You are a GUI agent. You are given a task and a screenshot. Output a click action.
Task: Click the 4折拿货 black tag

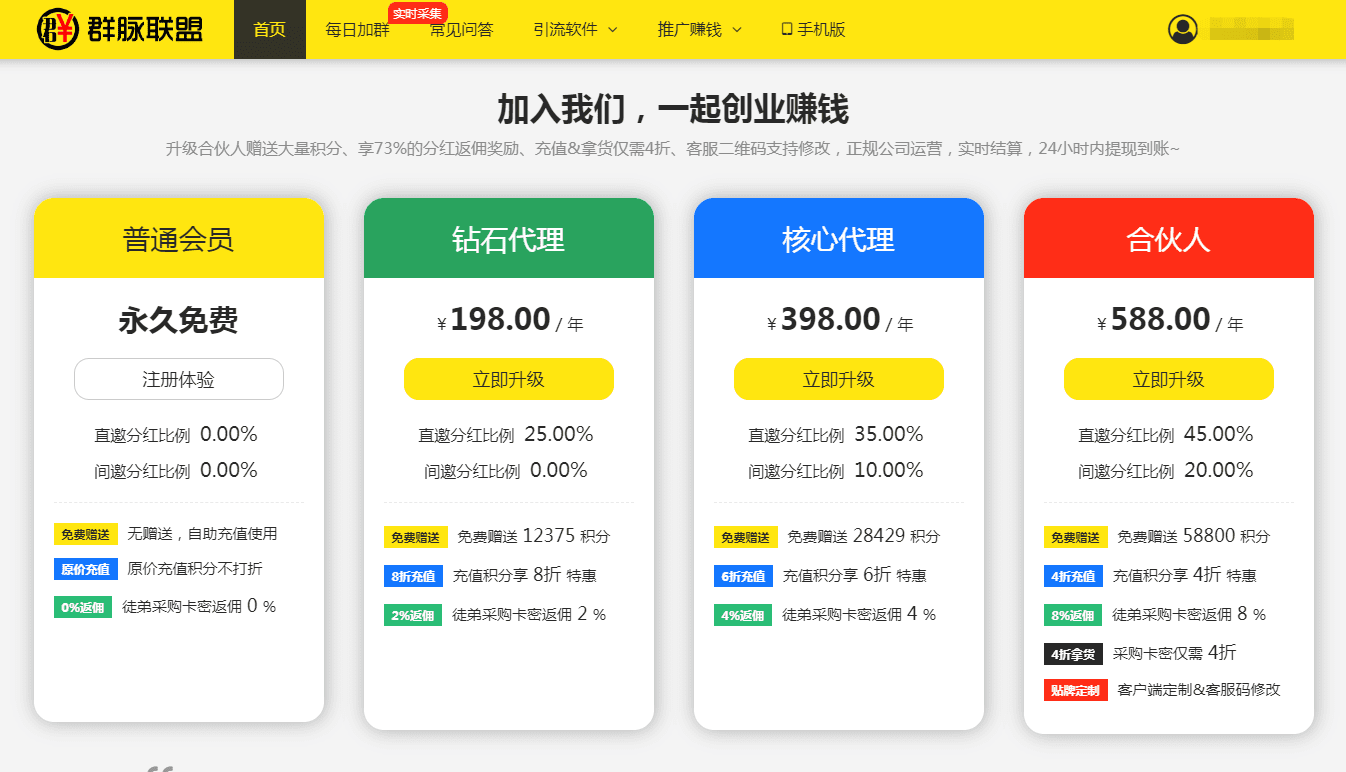[1073, 654]
